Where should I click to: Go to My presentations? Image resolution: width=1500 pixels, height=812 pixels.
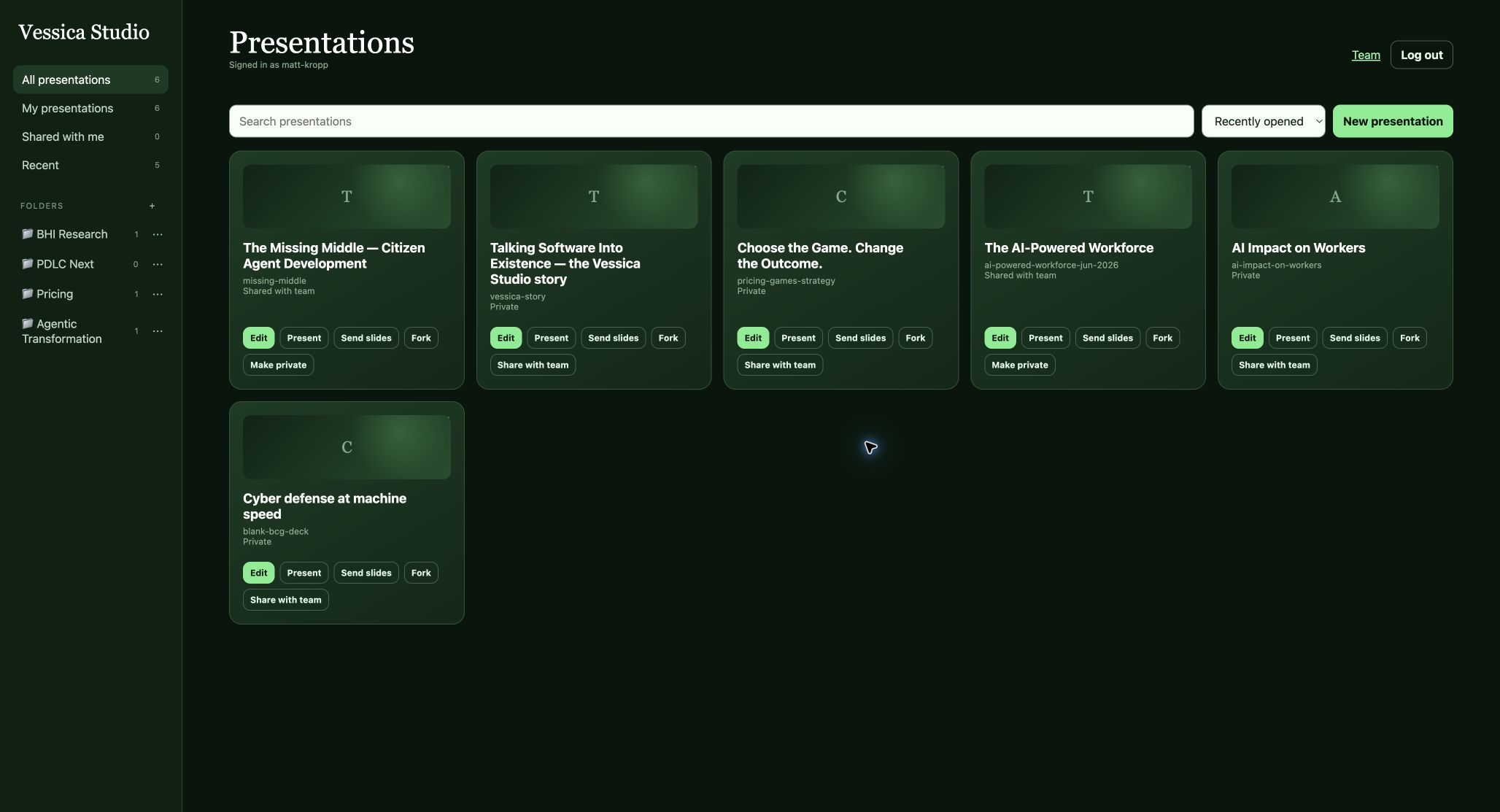pyautogui.click(x=90, y=108)
